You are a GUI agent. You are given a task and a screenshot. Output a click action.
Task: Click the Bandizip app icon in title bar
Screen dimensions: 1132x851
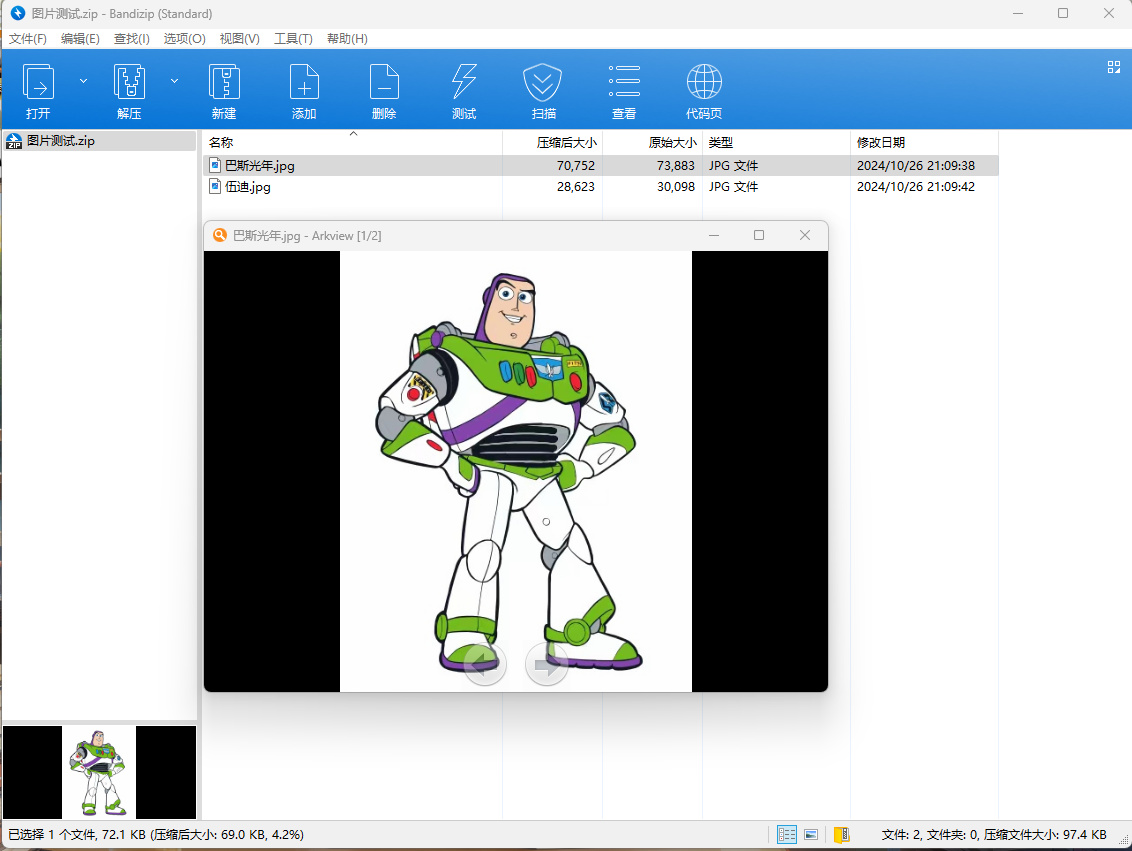tap(17, 13)
